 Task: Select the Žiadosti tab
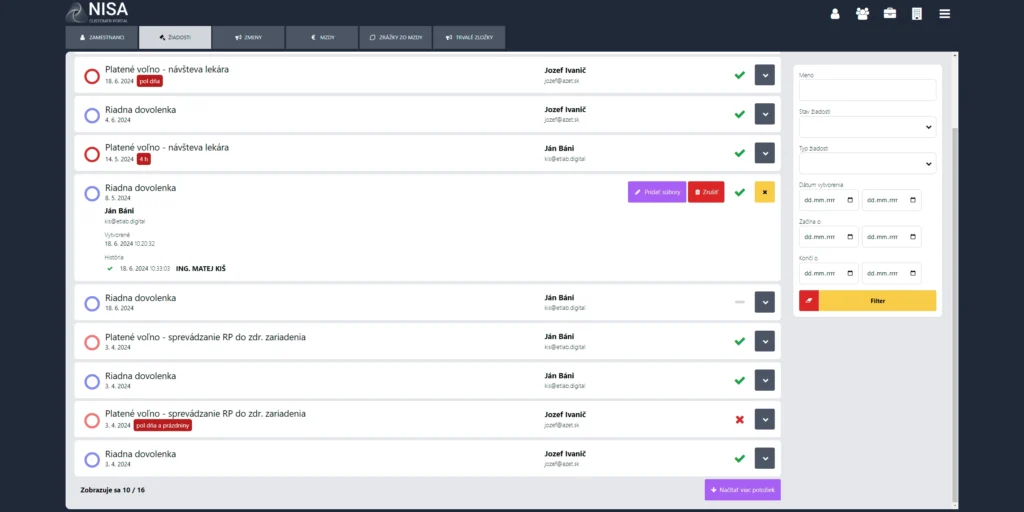coord(175,38)
